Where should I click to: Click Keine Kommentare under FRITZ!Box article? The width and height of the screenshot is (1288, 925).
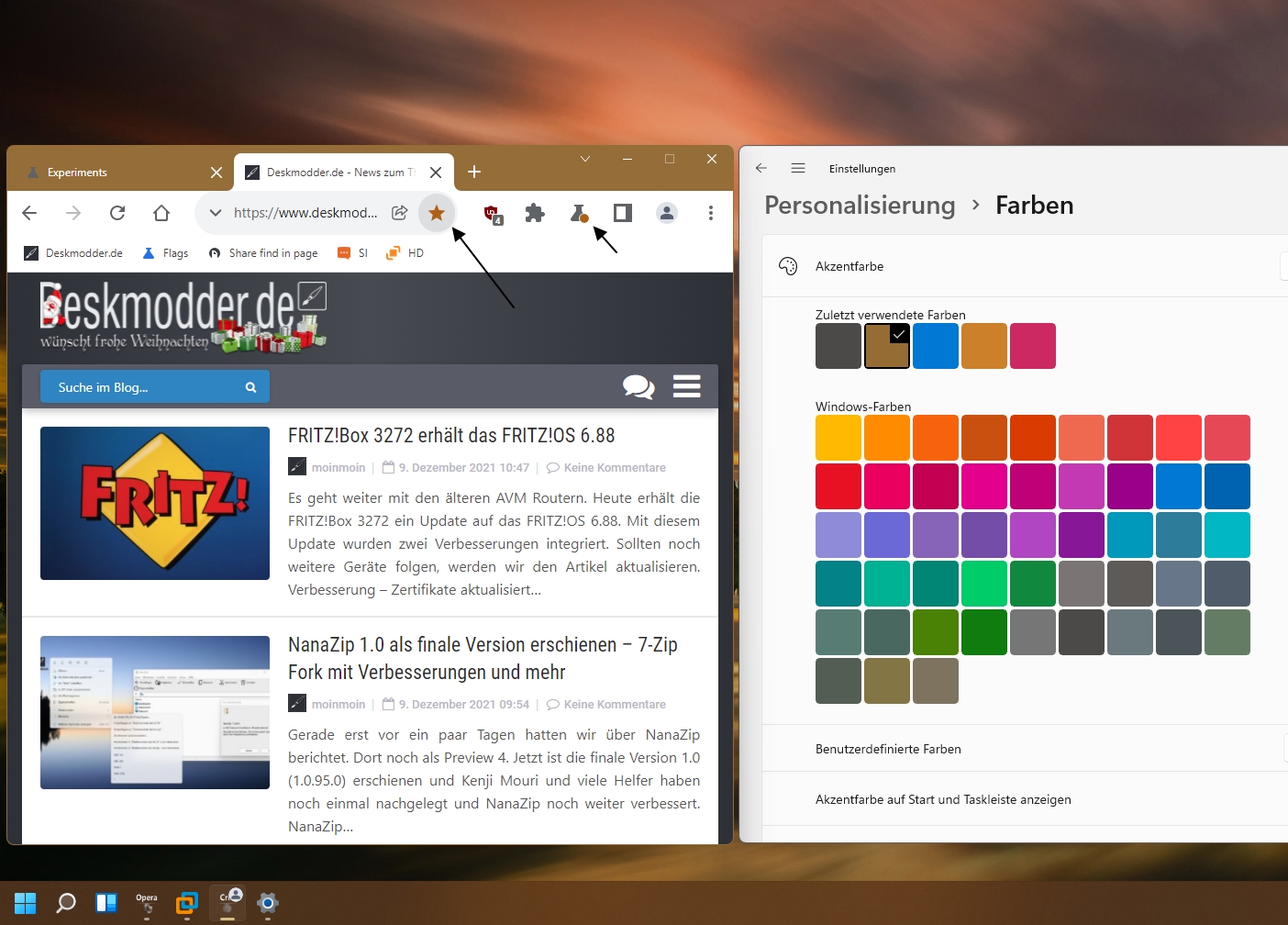pos(615,468)
